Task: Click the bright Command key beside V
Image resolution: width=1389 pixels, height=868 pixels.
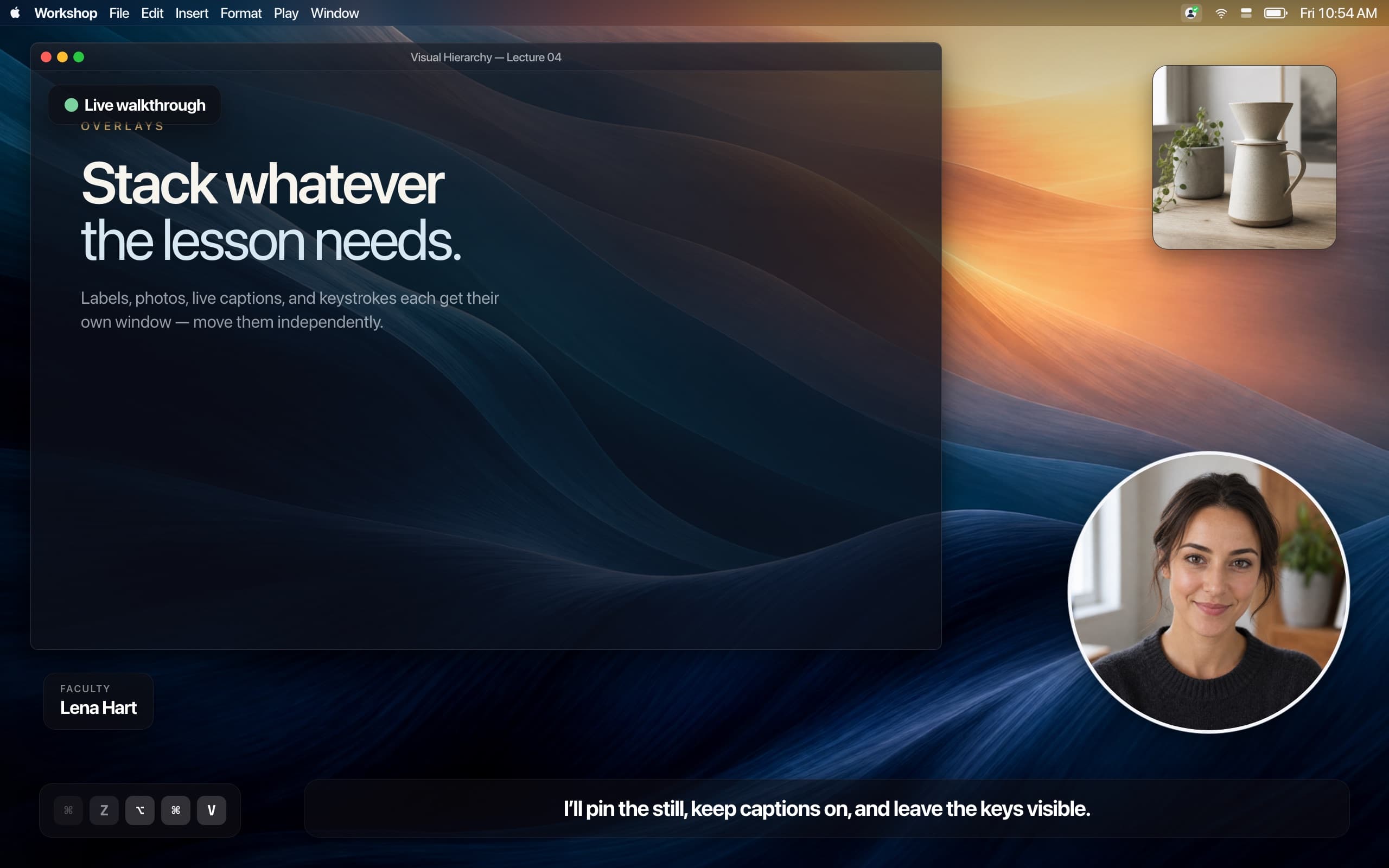Action: point(176,810)
